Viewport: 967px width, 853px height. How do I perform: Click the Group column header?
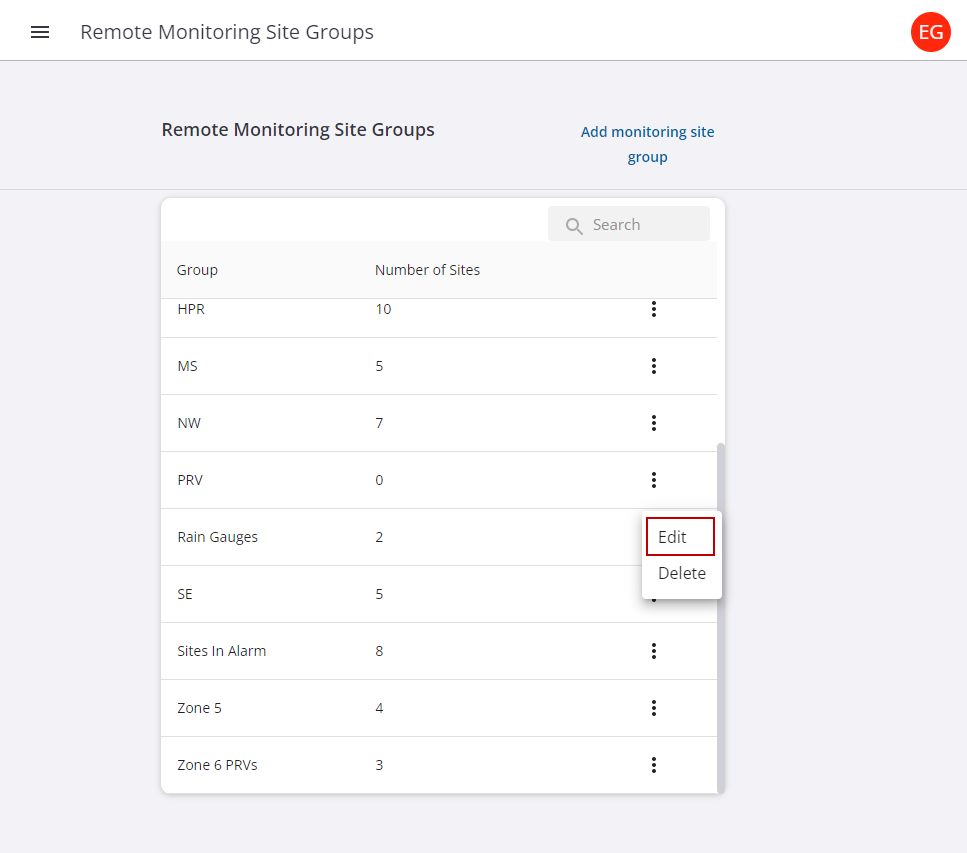[x=197, y=270]
